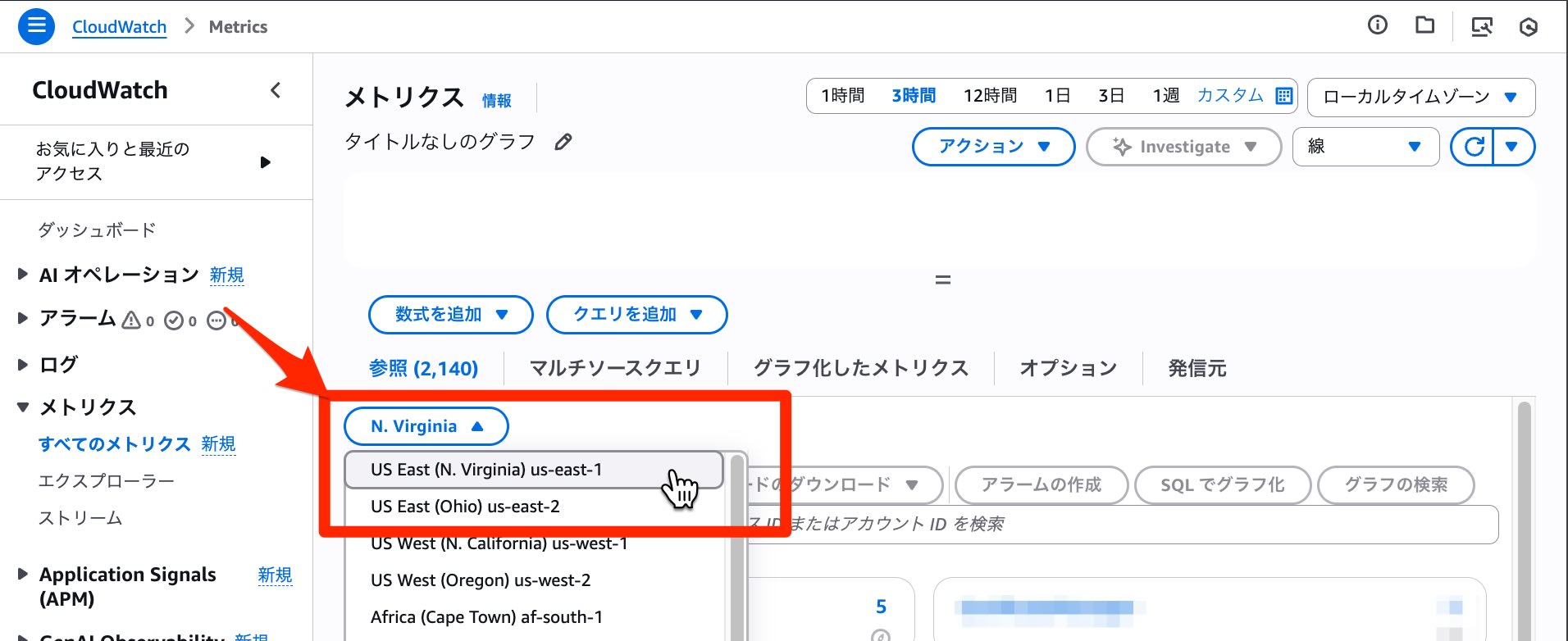Expand お気に入りと最近のアクセス section
The width and height of the screenshot is (1568, 641).
point(264,162)
